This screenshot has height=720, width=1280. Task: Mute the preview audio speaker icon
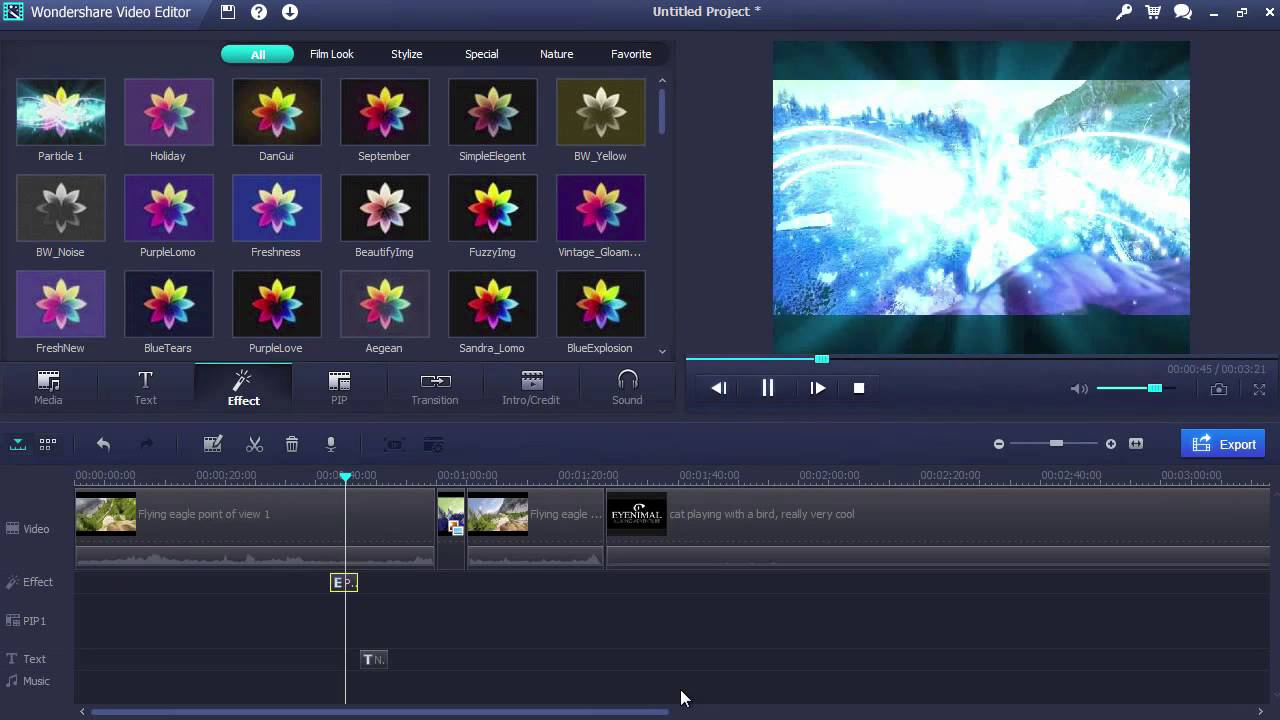pos(1079,388)
